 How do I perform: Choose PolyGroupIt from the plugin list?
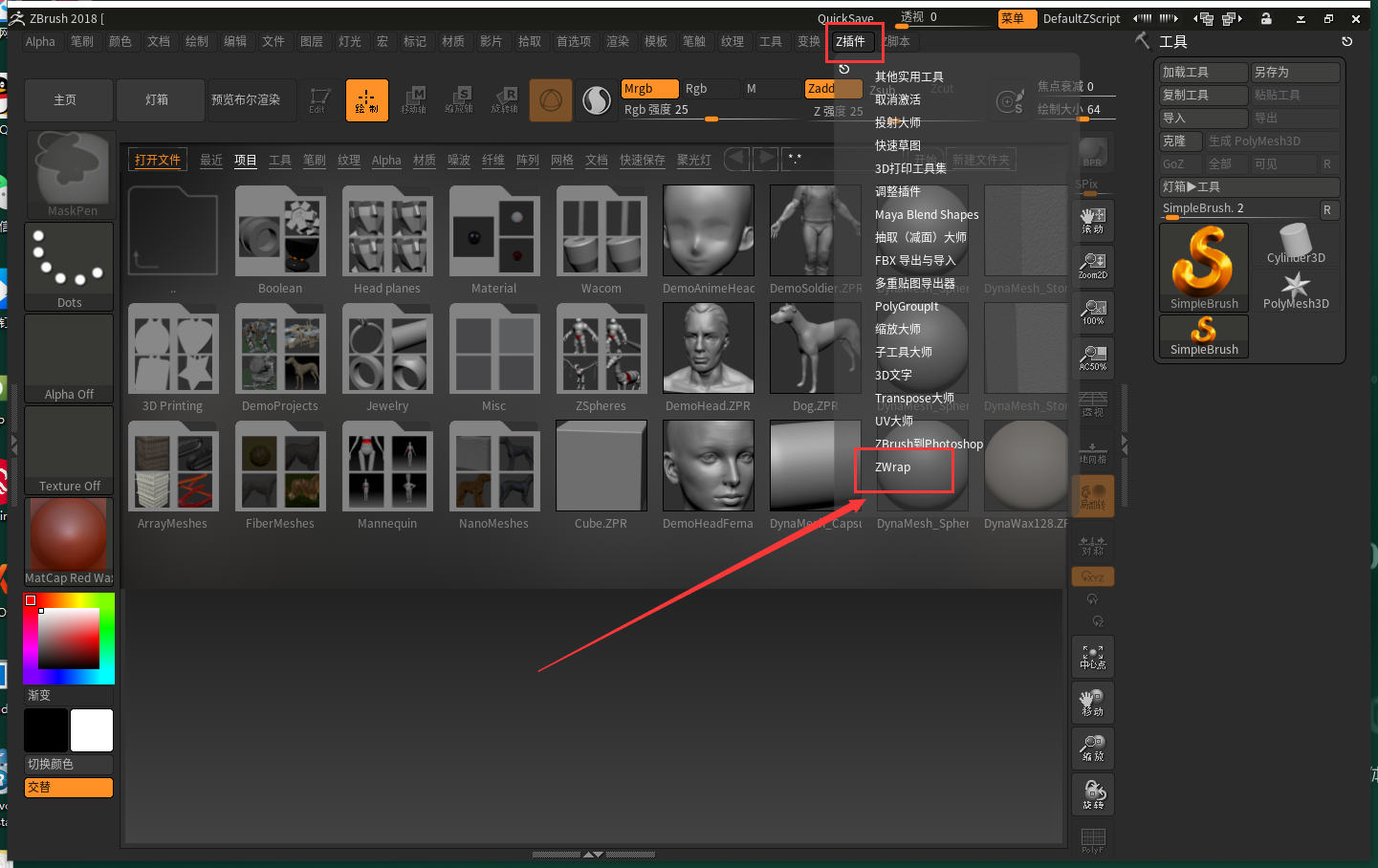coord(907,306)
